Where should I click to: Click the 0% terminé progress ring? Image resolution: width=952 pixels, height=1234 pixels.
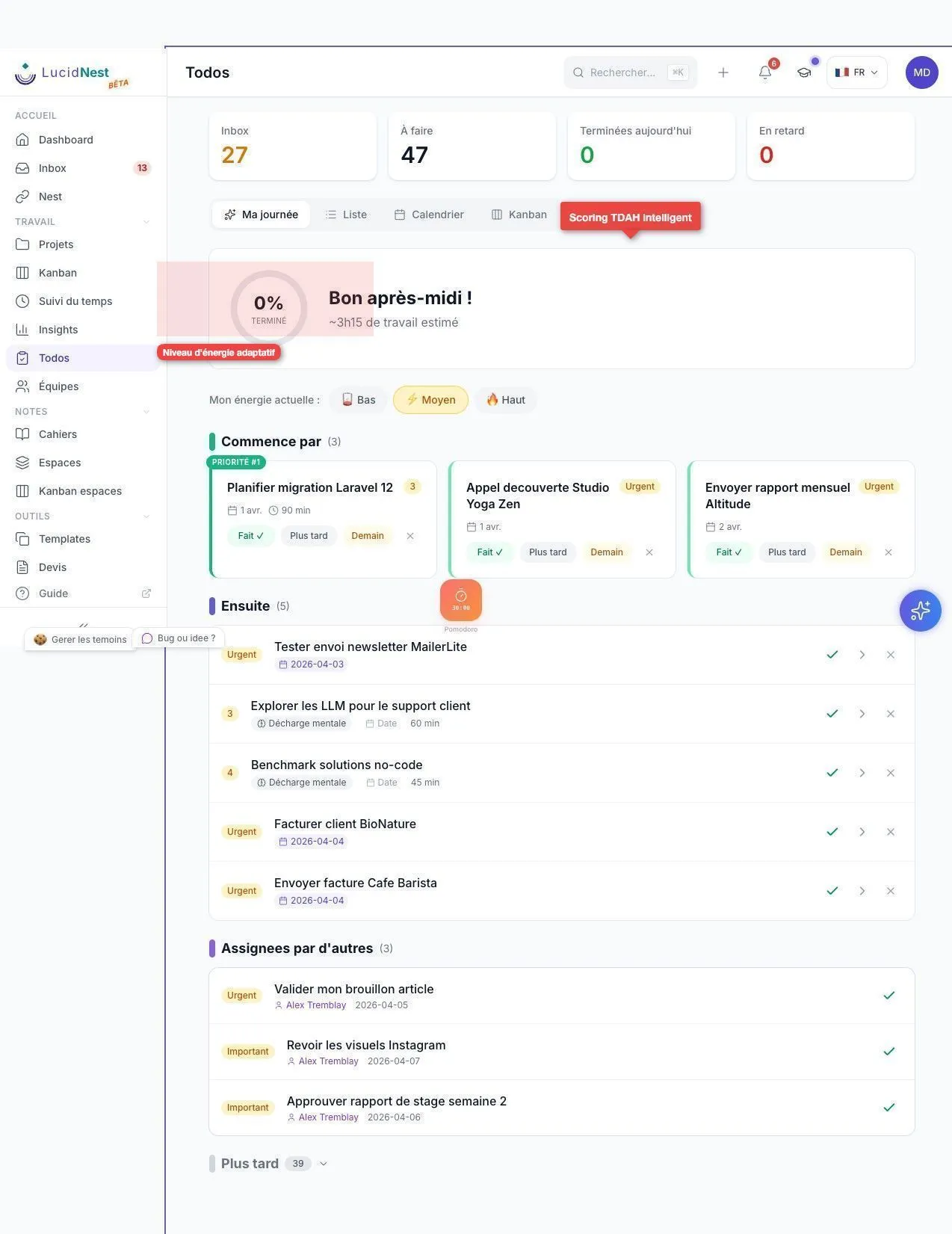269,308
